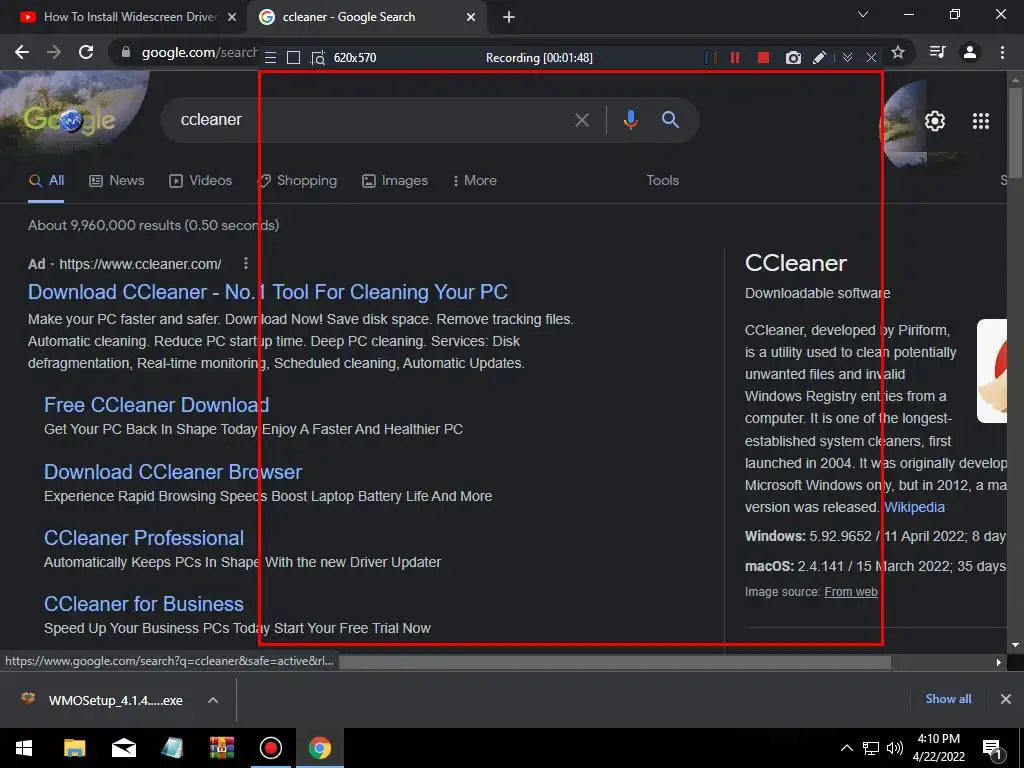This screenshot has height=768, width=1024.
Task: Open Download CCleaner - No.1 Tool ad link
Action: [x=268, y=292]
